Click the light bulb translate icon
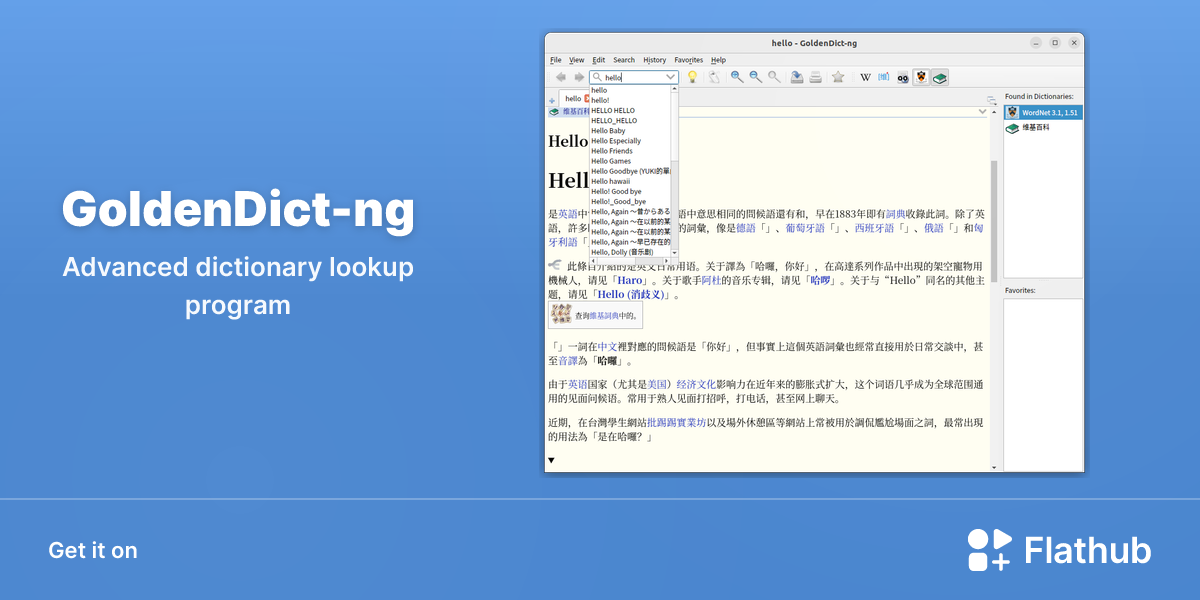The height and width of the screenshot is (600, 1200). tap(692, 77)
